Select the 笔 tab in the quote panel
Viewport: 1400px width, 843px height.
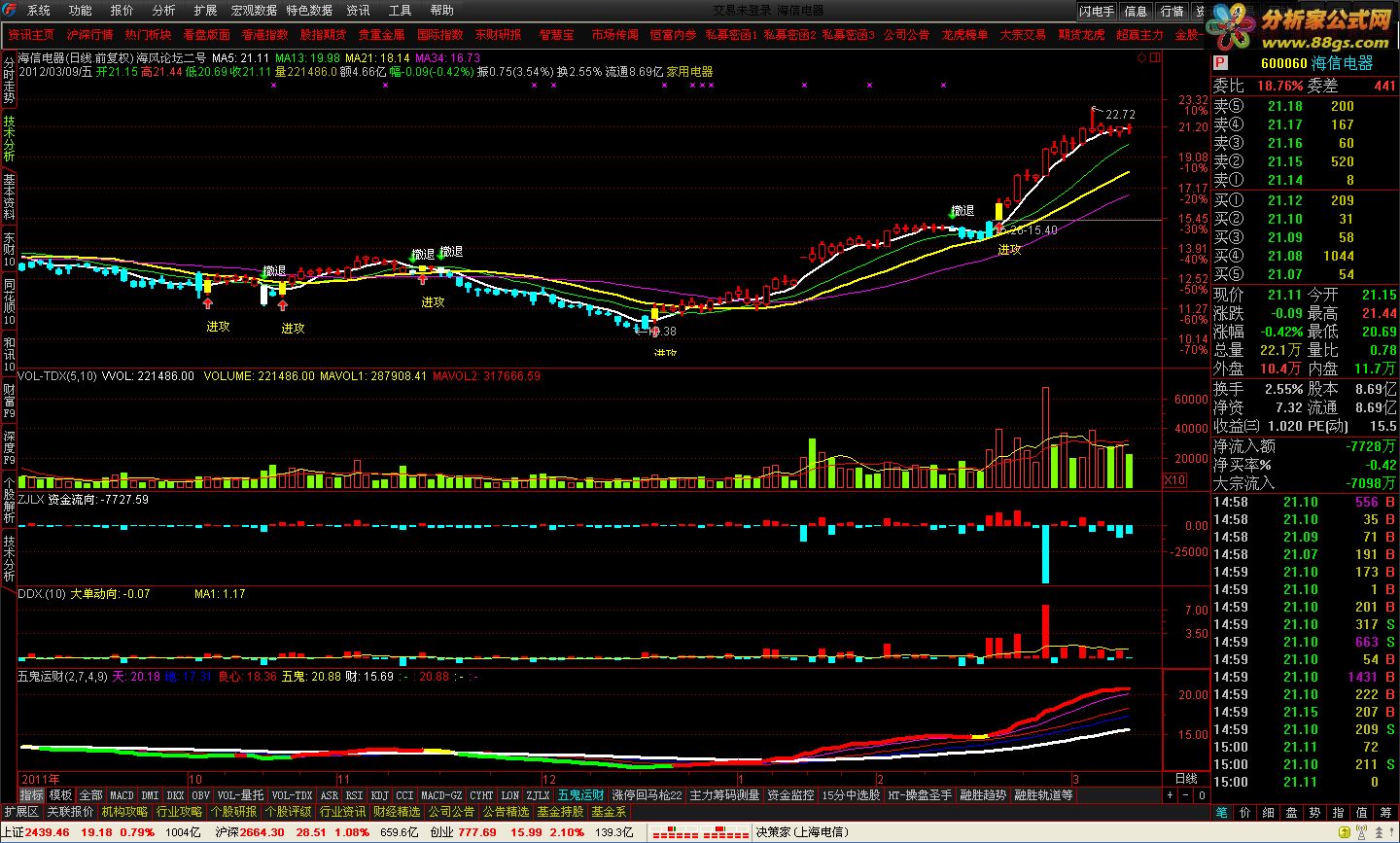[1222, 812]
